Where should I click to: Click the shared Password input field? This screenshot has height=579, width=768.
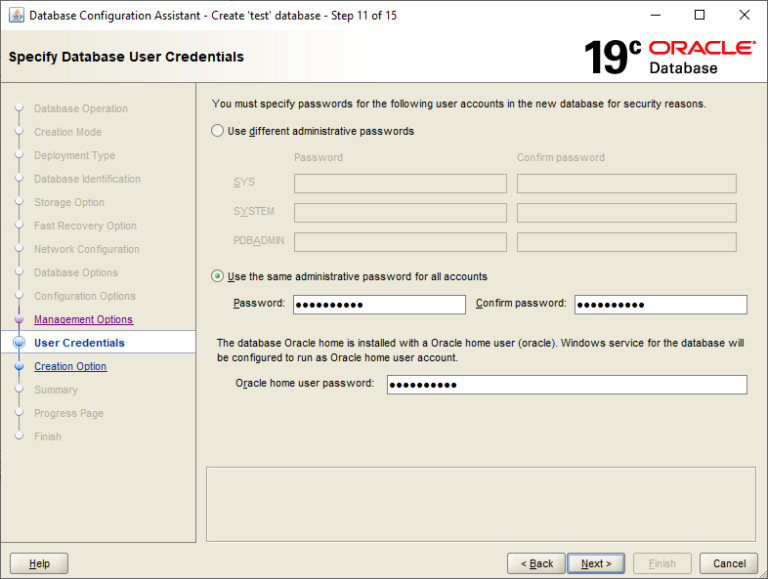coord(379,304)
